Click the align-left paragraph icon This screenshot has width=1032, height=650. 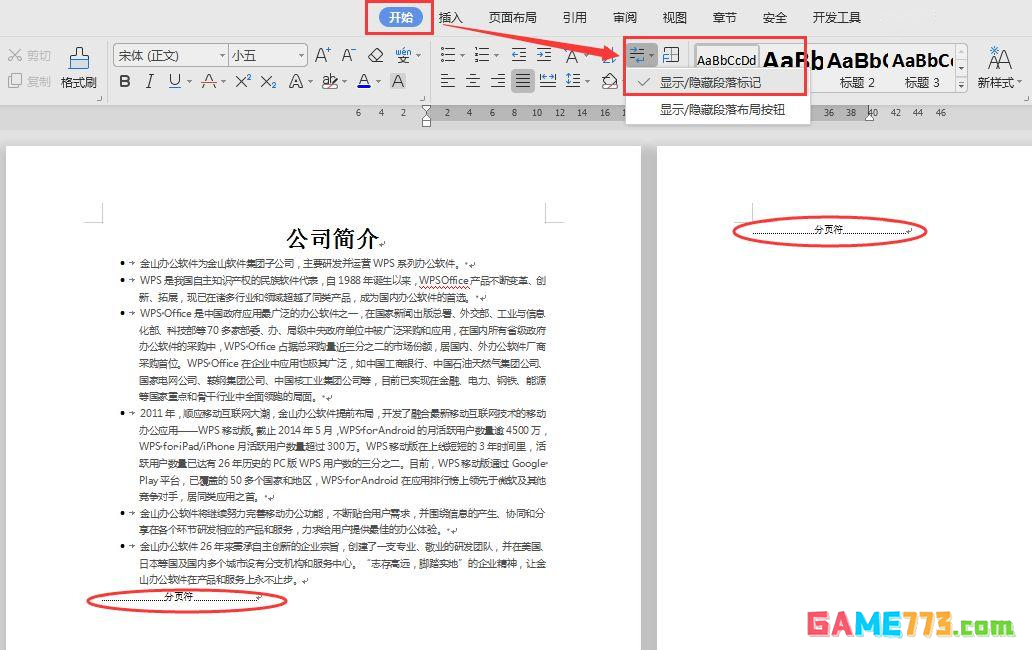448,81
